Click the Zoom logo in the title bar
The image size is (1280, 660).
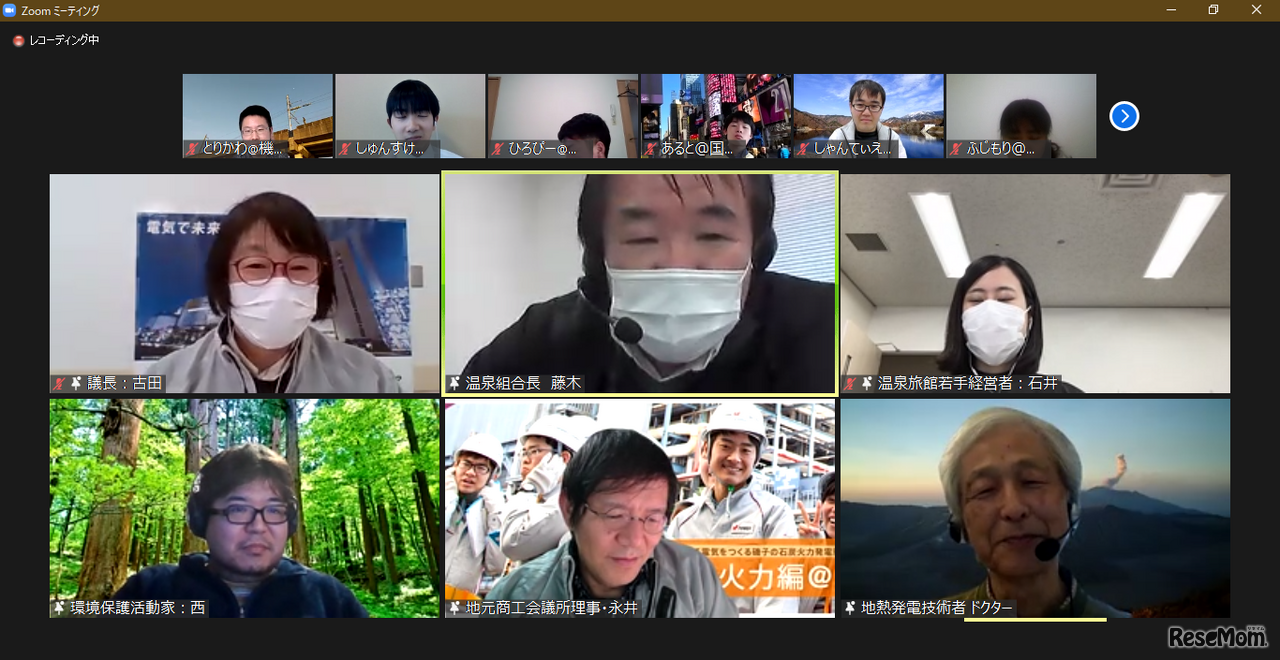point(10,10)
